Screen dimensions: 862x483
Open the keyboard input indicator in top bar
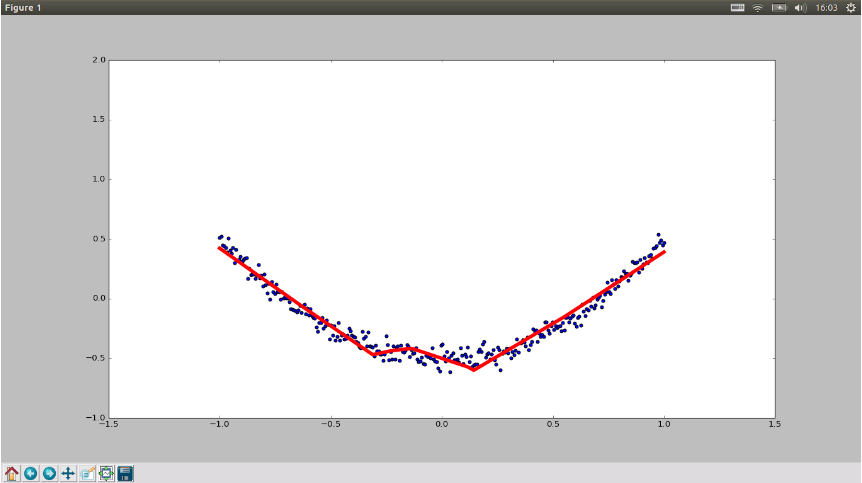(x=737, y=8)
